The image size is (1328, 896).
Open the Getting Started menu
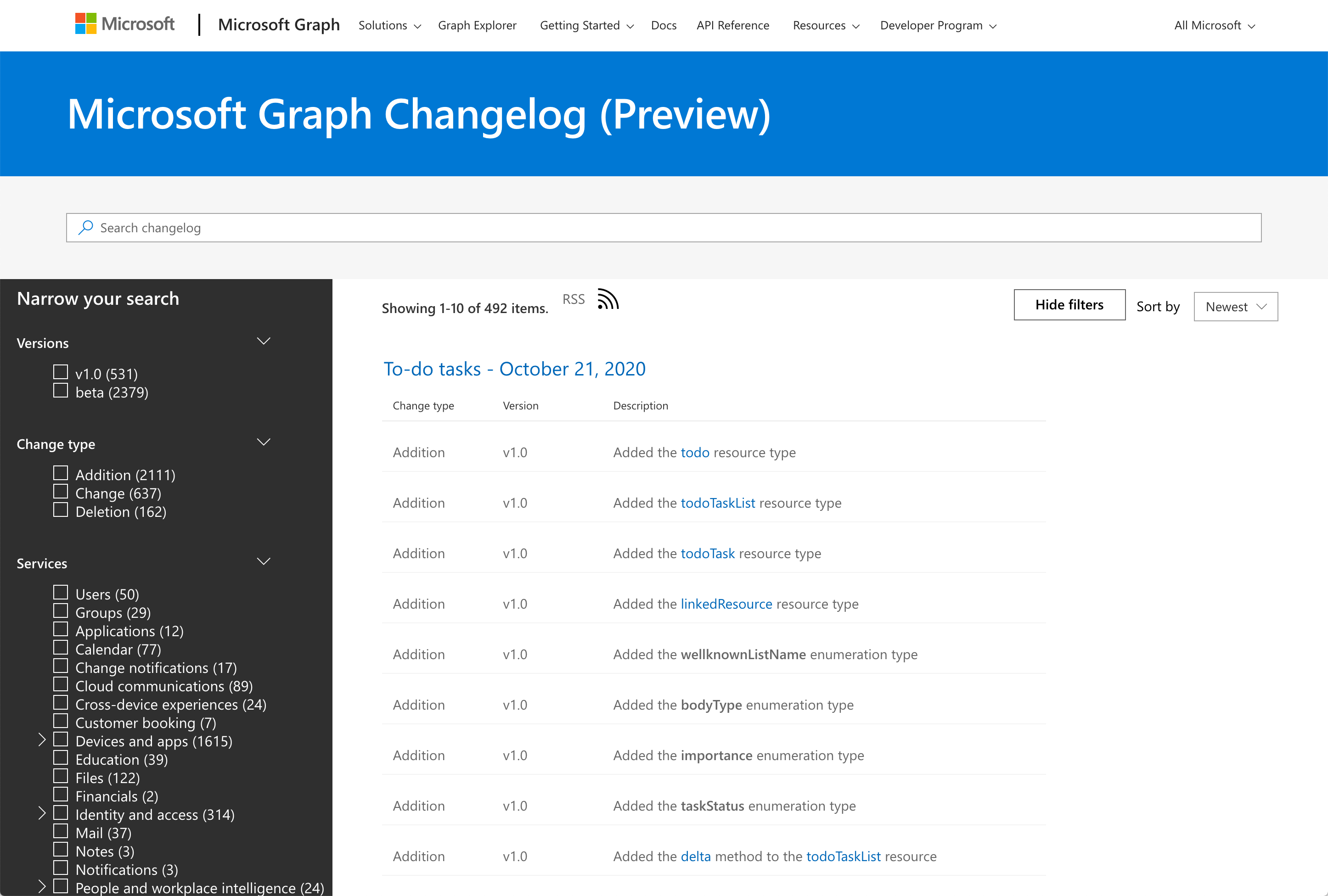[x=587, y=26]
